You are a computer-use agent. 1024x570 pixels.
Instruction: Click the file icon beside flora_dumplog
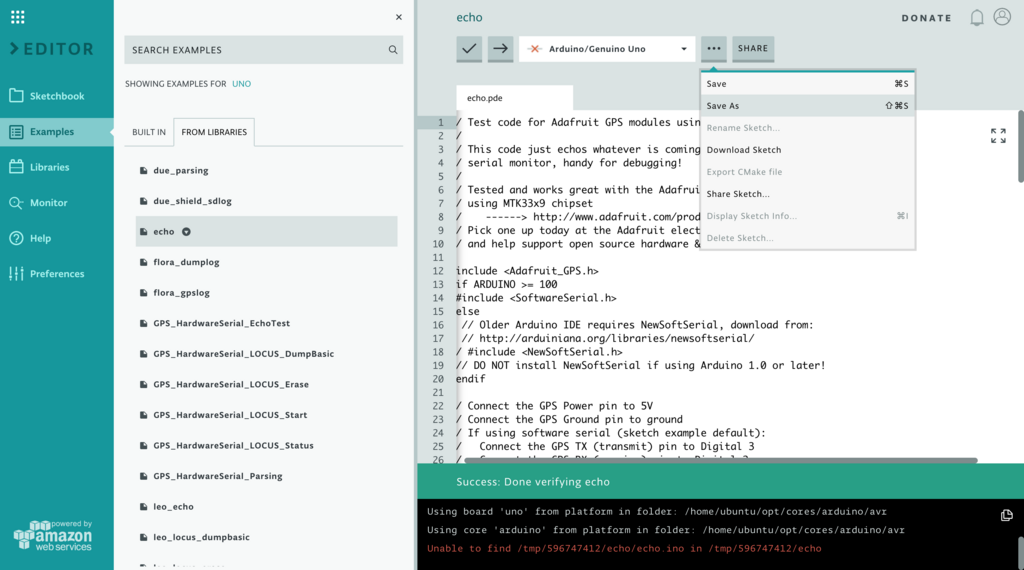pyautogui.click(x=144, y=262)
